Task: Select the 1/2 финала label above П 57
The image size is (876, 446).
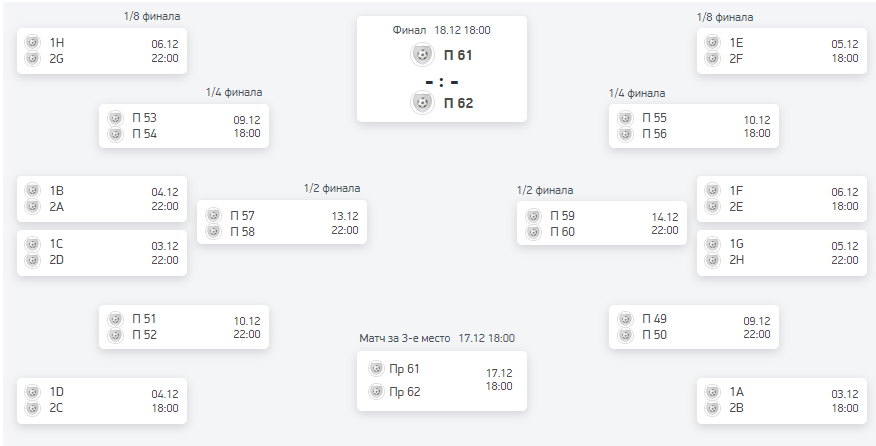Action: click(x=332, y=188)
